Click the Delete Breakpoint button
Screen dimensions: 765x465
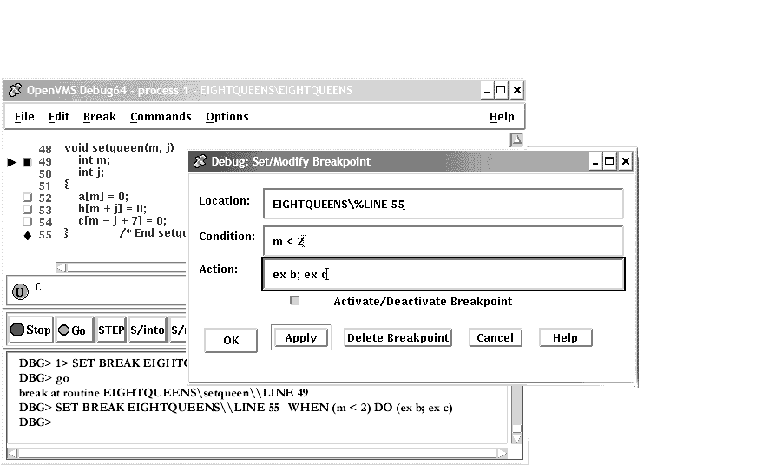coord(398,338)
